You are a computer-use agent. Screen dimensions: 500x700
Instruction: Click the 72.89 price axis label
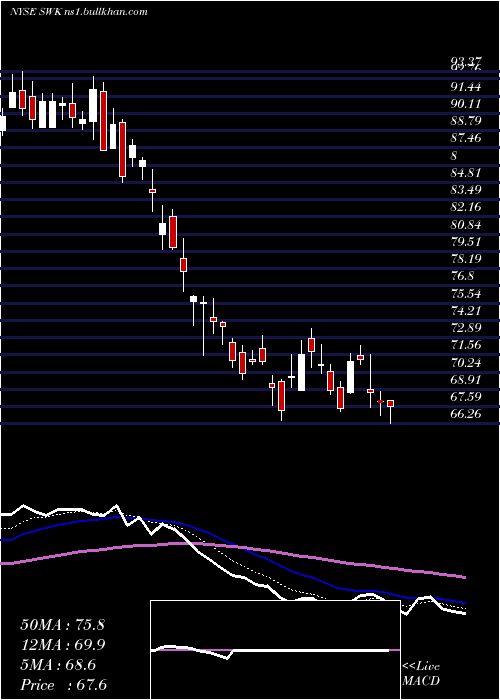tap(466, 328)
